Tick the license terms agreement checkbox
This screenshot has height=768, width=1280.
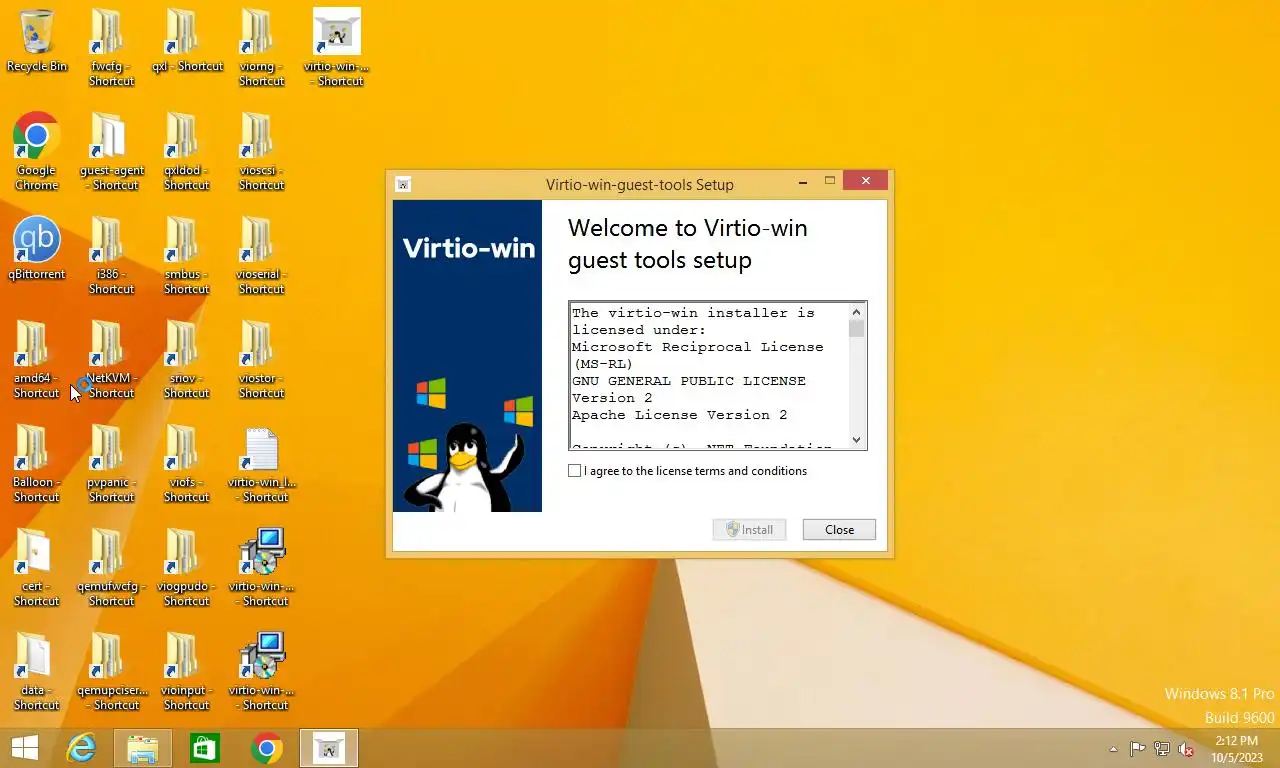[x=574, y=471]
